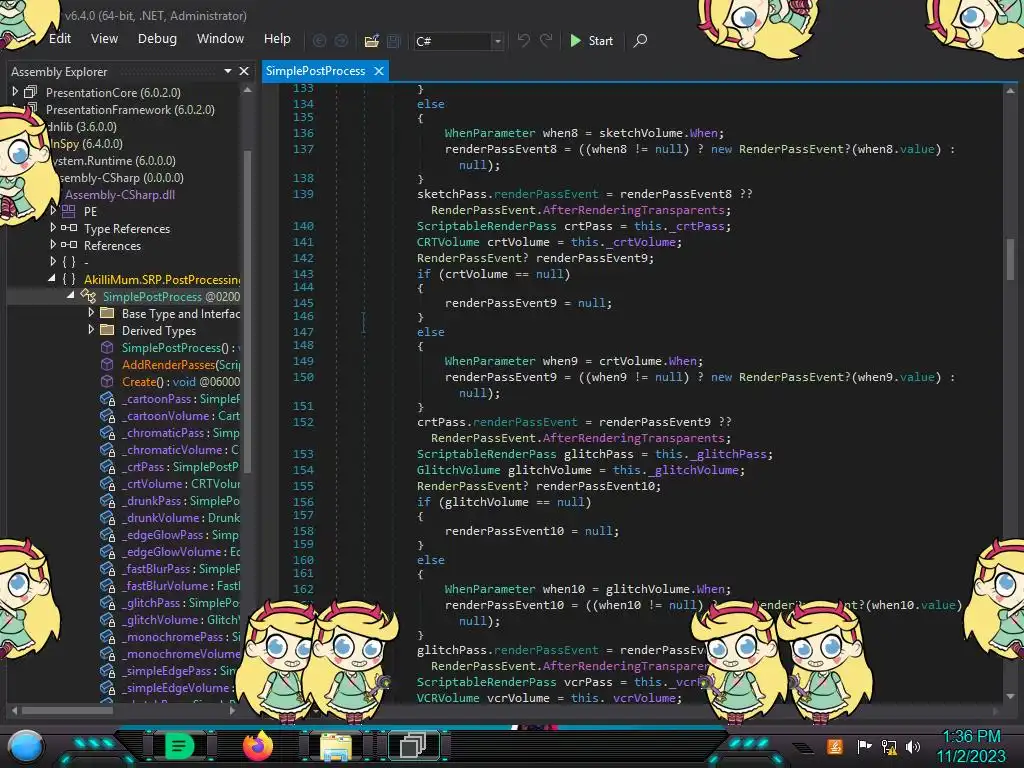Select the Create() : void method

click(x=180, y=382)
